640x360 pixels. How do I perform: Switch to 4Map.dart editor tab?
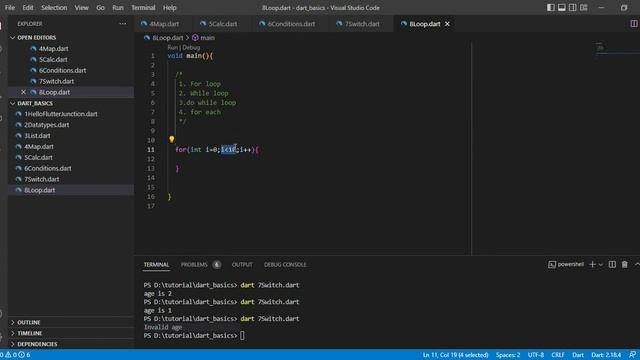point(164,24)
